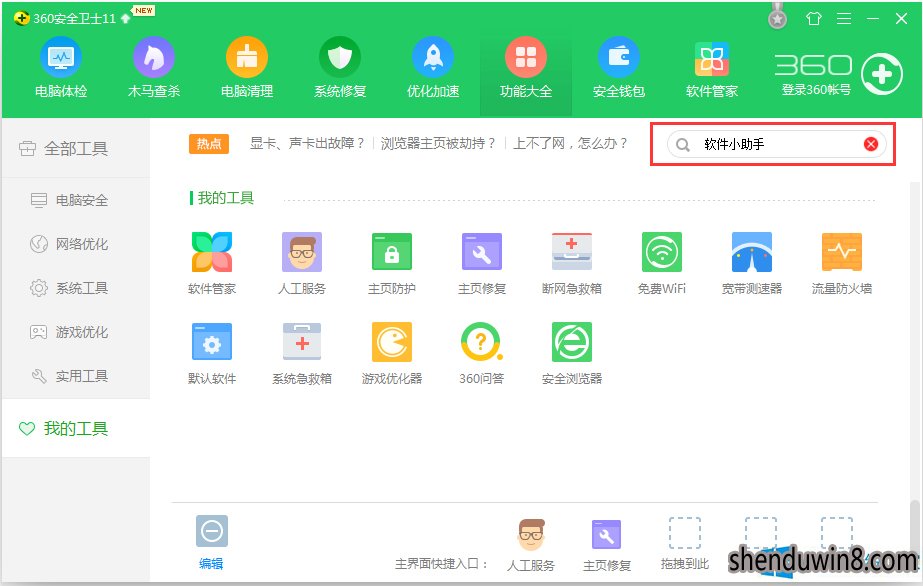Open 优化加速 rocket icon
Viewport: 923px width, 586px height.
click(x=433, y=68)
